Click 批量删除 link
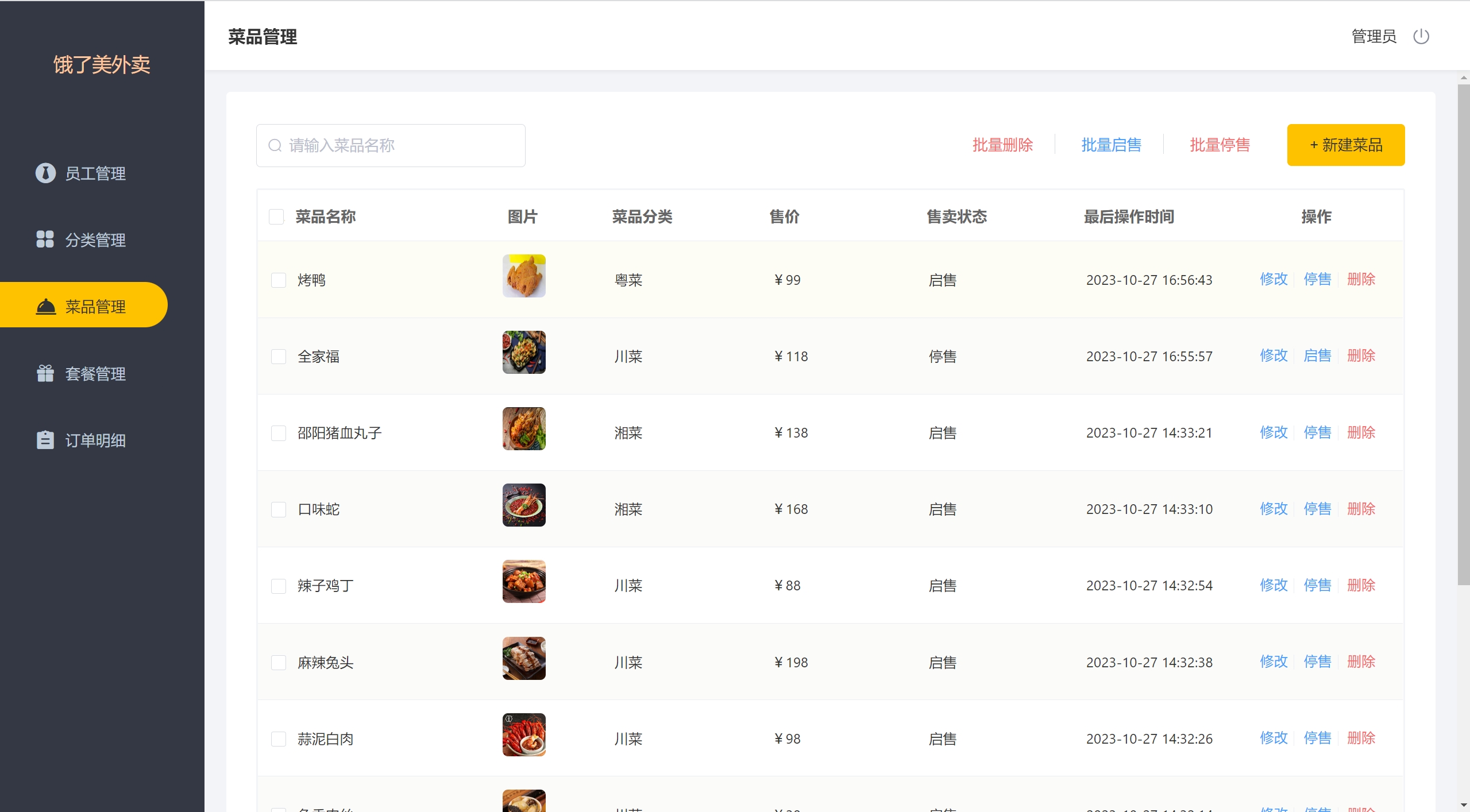This screenshot has height=812, width=1470. (x=1002, y=145)
